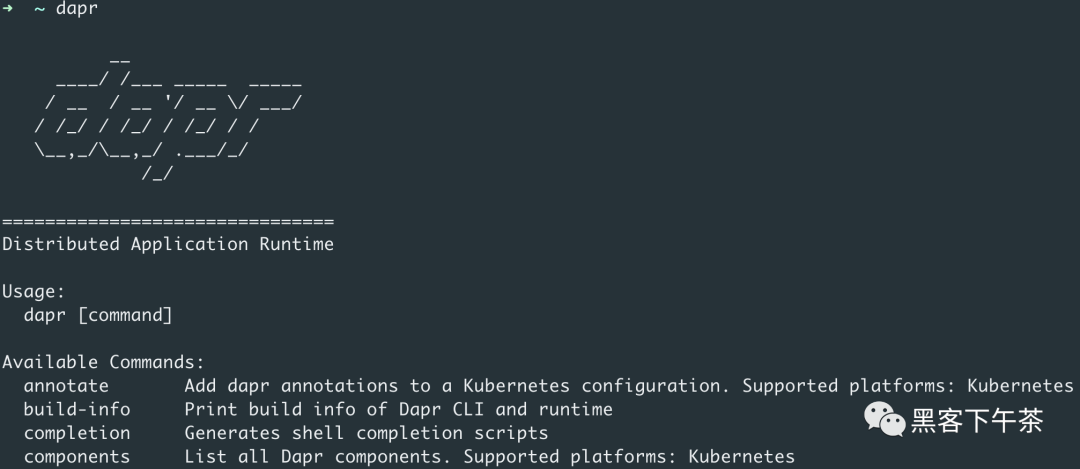
Task: Click the WeChat logo in the watermark
Action: tap(885, 419)
